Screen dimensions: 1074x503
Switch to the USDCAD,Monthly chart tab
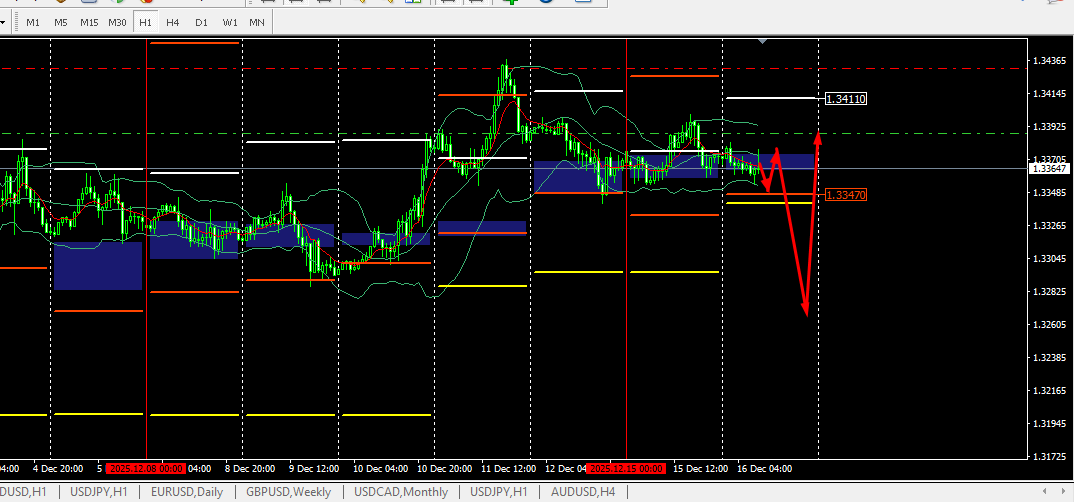coord(401,492)
